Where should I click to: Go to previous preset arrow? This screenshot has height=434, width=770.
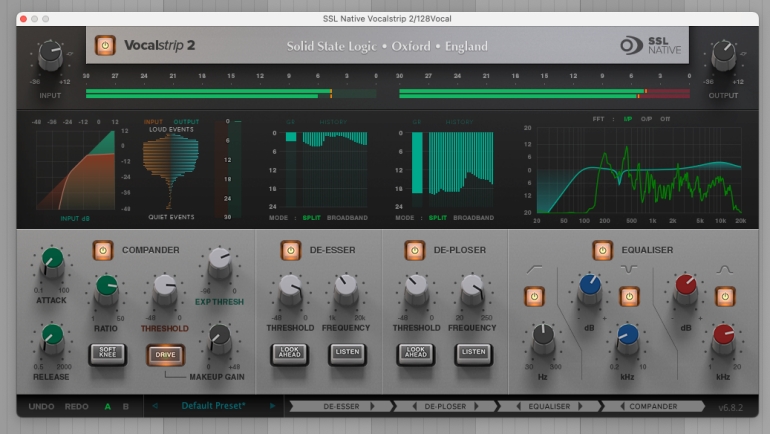coord(155,406)
